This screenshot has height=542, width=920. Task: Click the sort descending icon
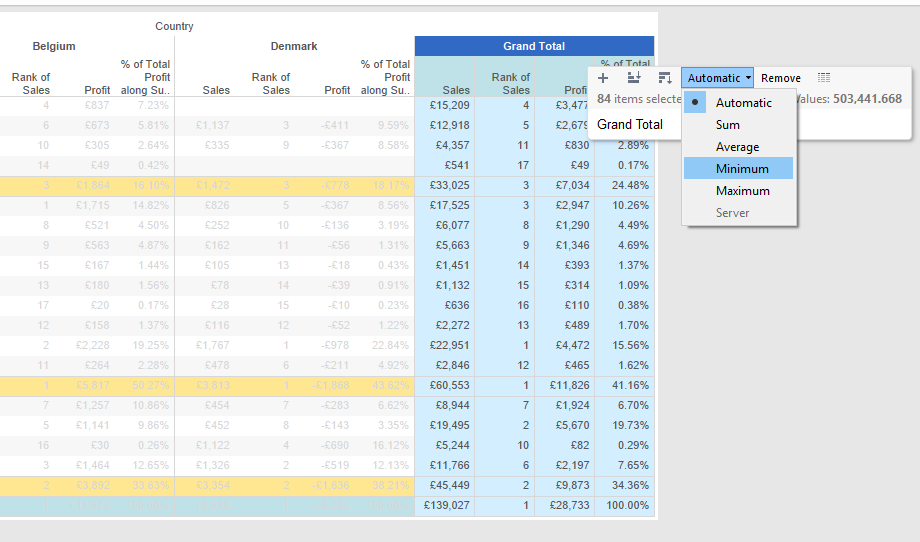click(x=665, y=78)
